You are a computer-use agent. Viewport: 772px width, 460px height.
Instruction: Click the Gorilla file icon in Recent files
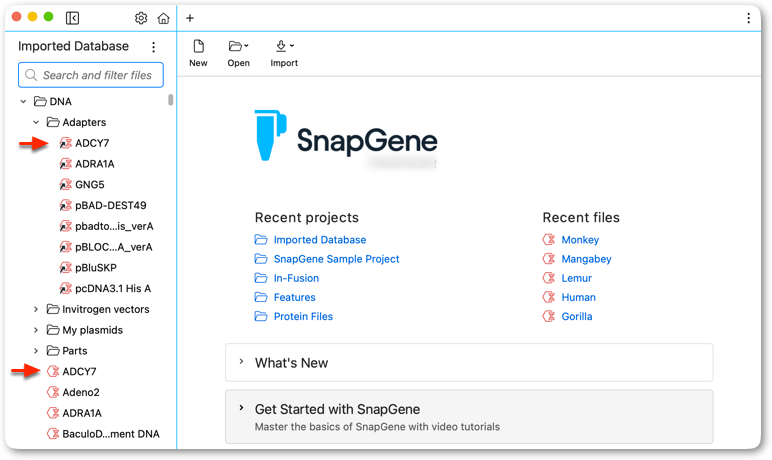(548, 316)
